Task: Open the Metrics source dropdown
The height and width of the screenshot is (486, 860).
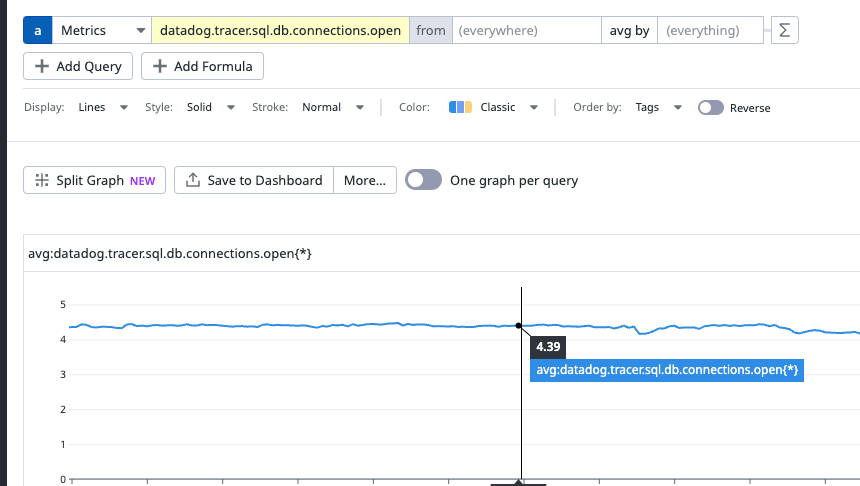Action: click(x=102, y=30)
